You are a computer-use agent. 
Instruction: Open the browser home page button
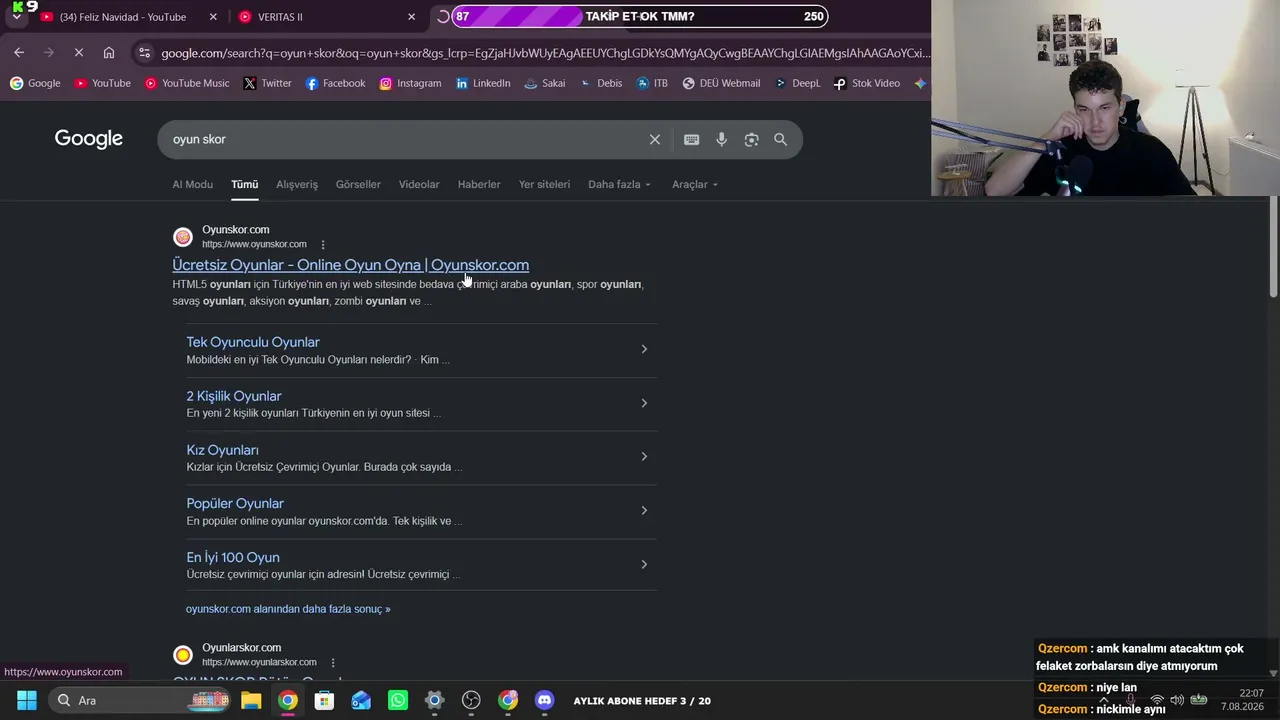109,53
